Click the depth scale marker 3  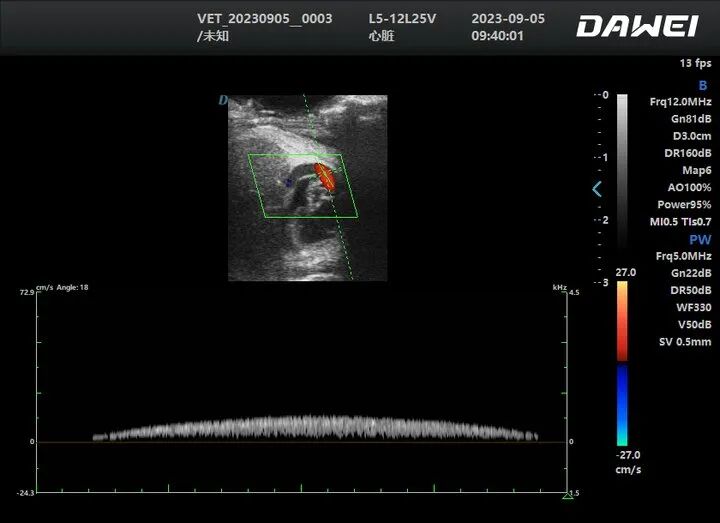(605, 282)
